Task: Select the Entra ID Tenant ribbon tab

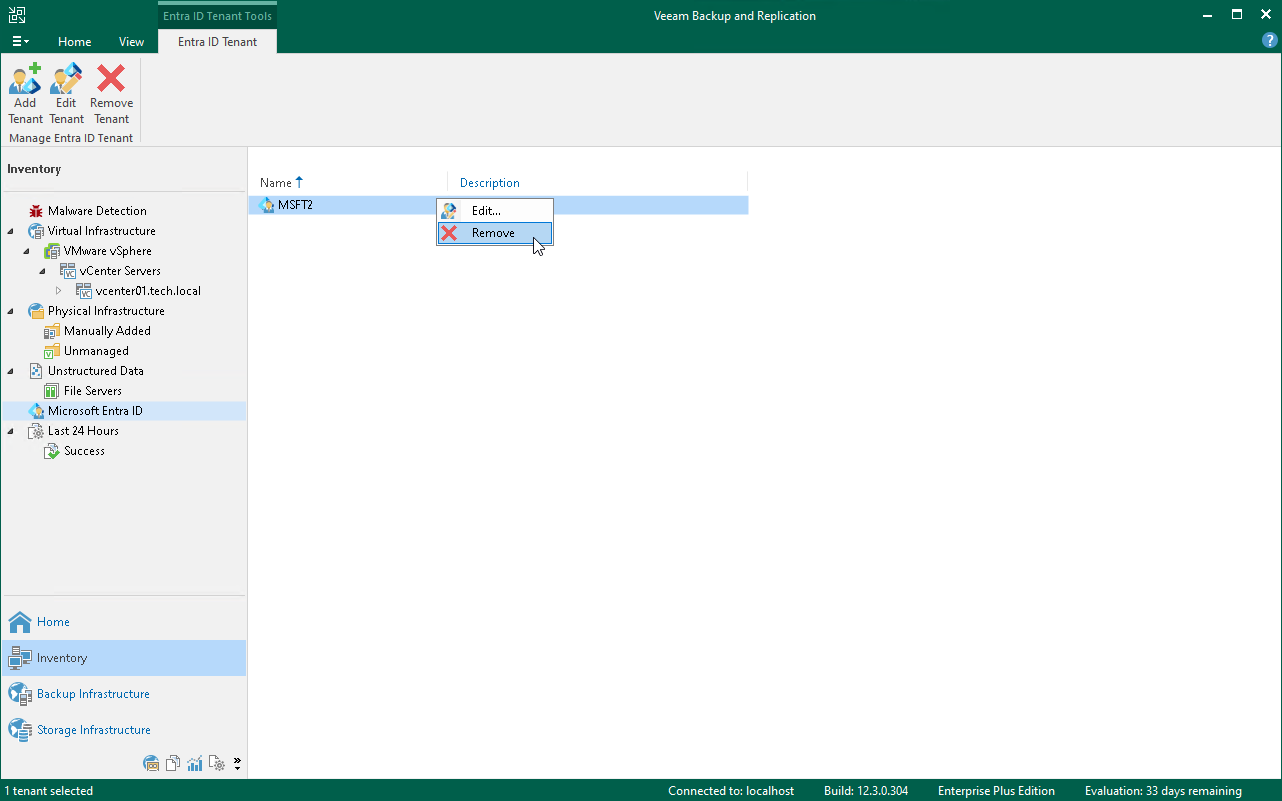Action: (x=217, y=42)
